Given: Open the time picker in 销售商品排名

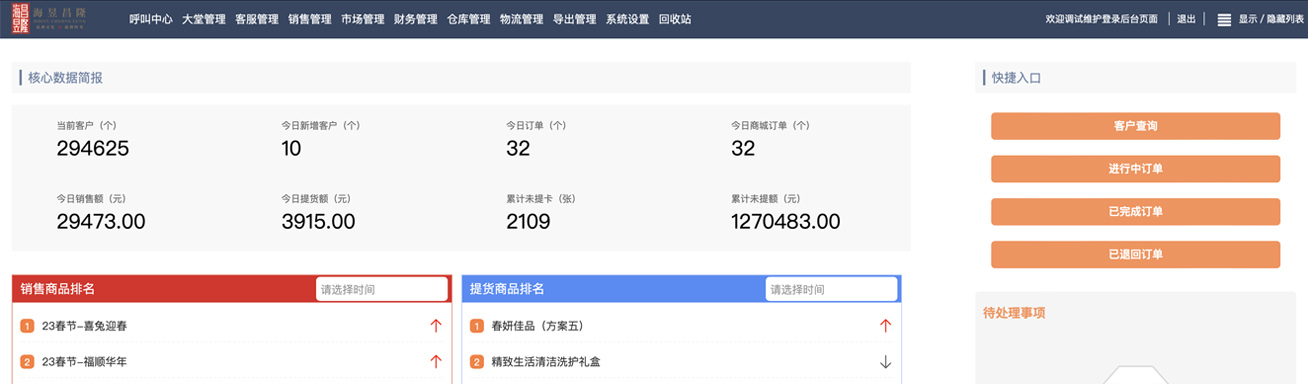Looking at the screenshot, I should [x=381, y=289].
